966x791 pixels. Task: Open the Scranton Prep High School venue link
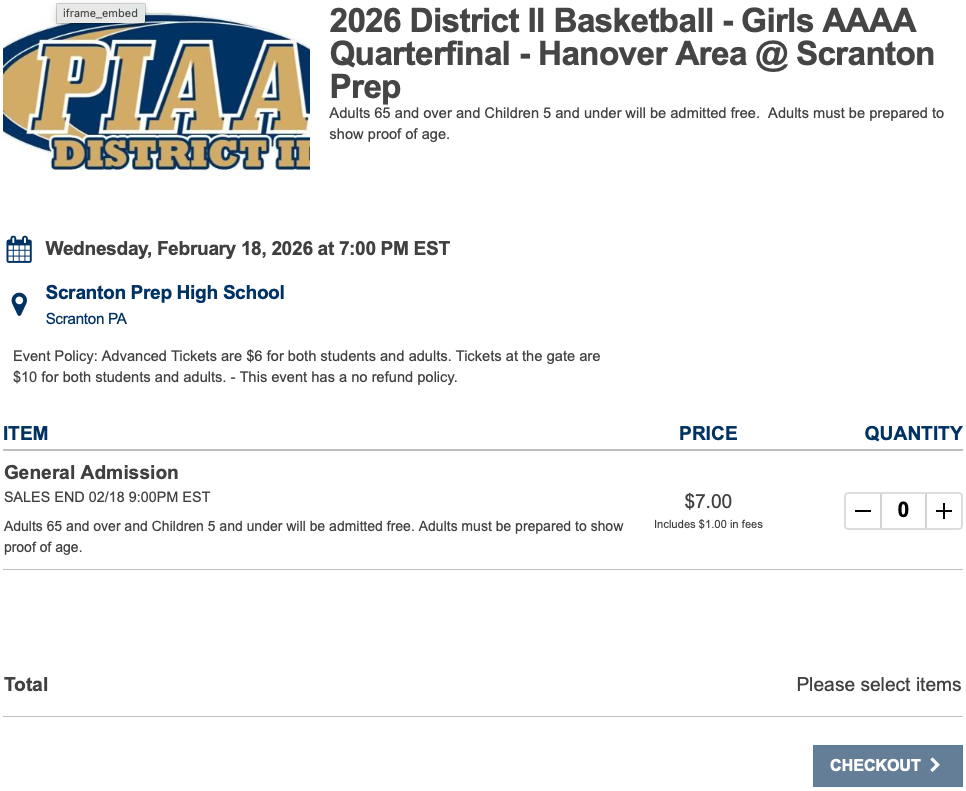(164, 292)
